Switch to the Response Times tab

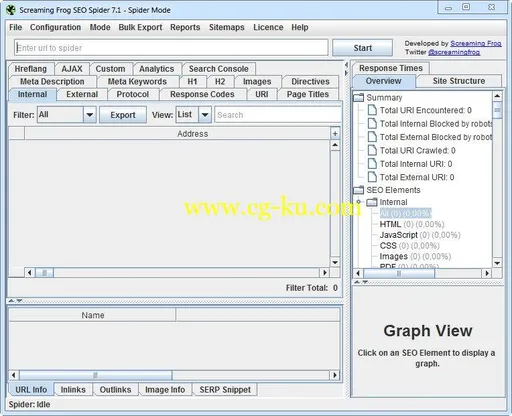tap(391, 68)
